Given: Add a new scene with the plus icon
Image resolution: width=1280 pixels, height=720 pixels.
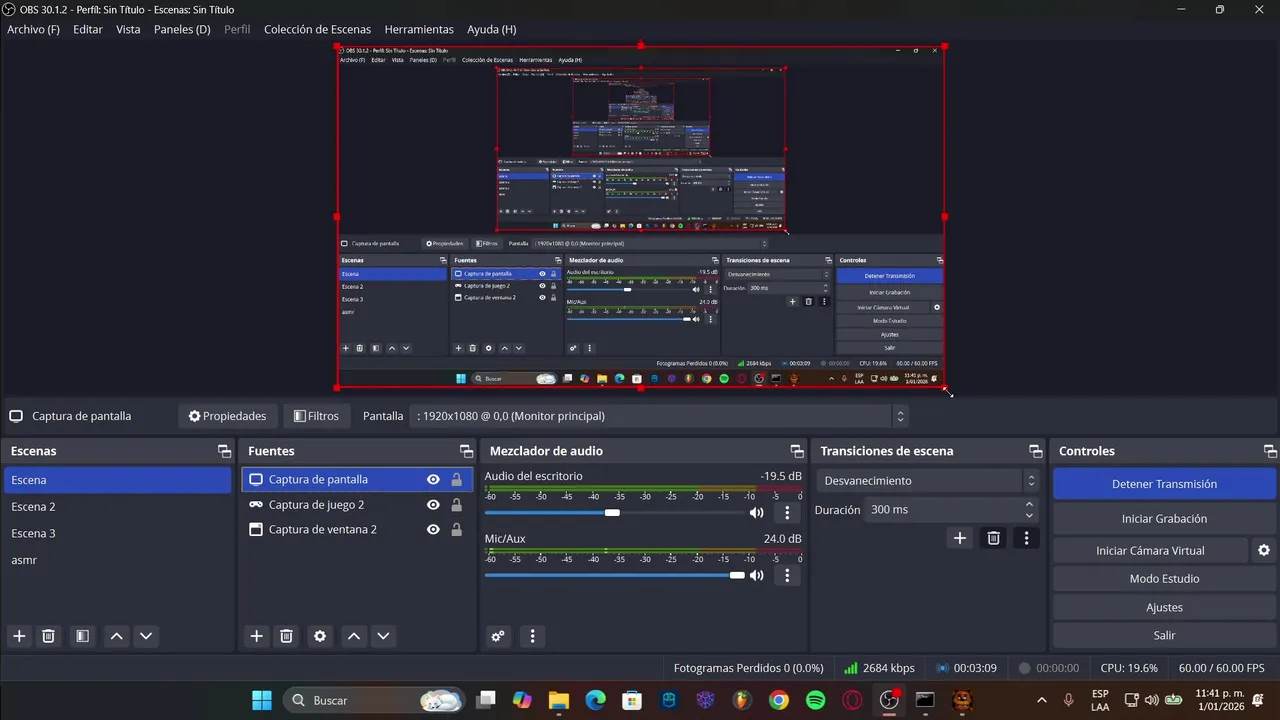Looking at the screenshot, I should (x=19, y=636).
